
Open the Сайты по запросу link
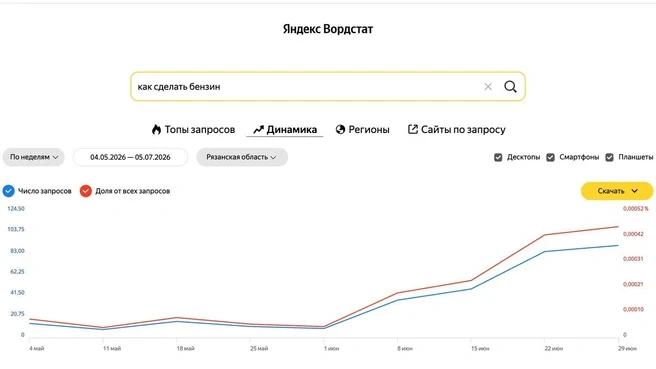(x=456, y=130)
